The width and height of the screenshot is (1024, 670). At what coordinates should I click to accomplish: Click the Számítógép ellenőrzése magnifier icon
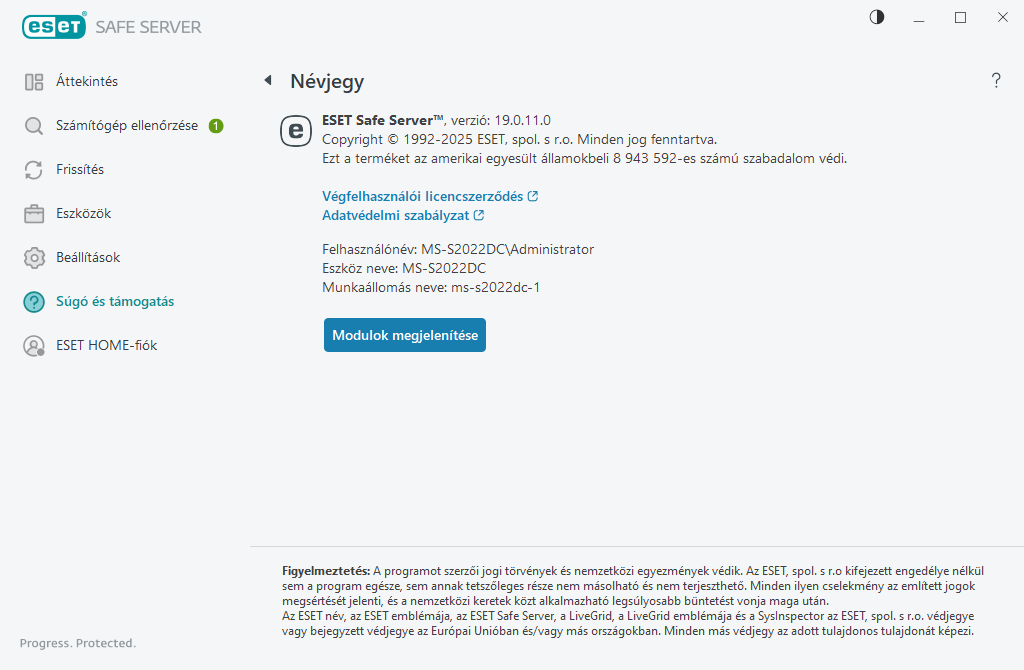(x=34, y=126)
